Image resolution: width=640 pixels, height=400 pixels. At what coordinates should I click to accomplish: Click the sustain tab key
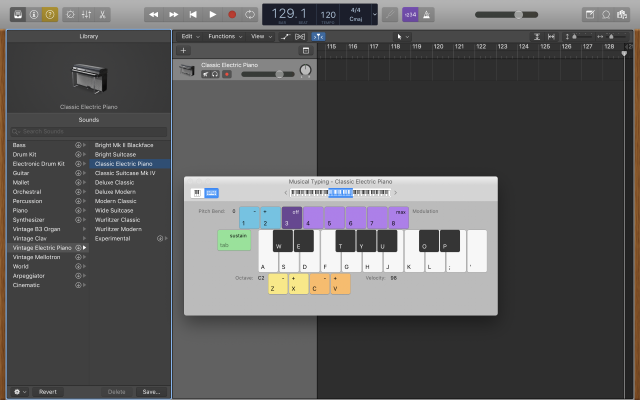click(x=234, y=240)
